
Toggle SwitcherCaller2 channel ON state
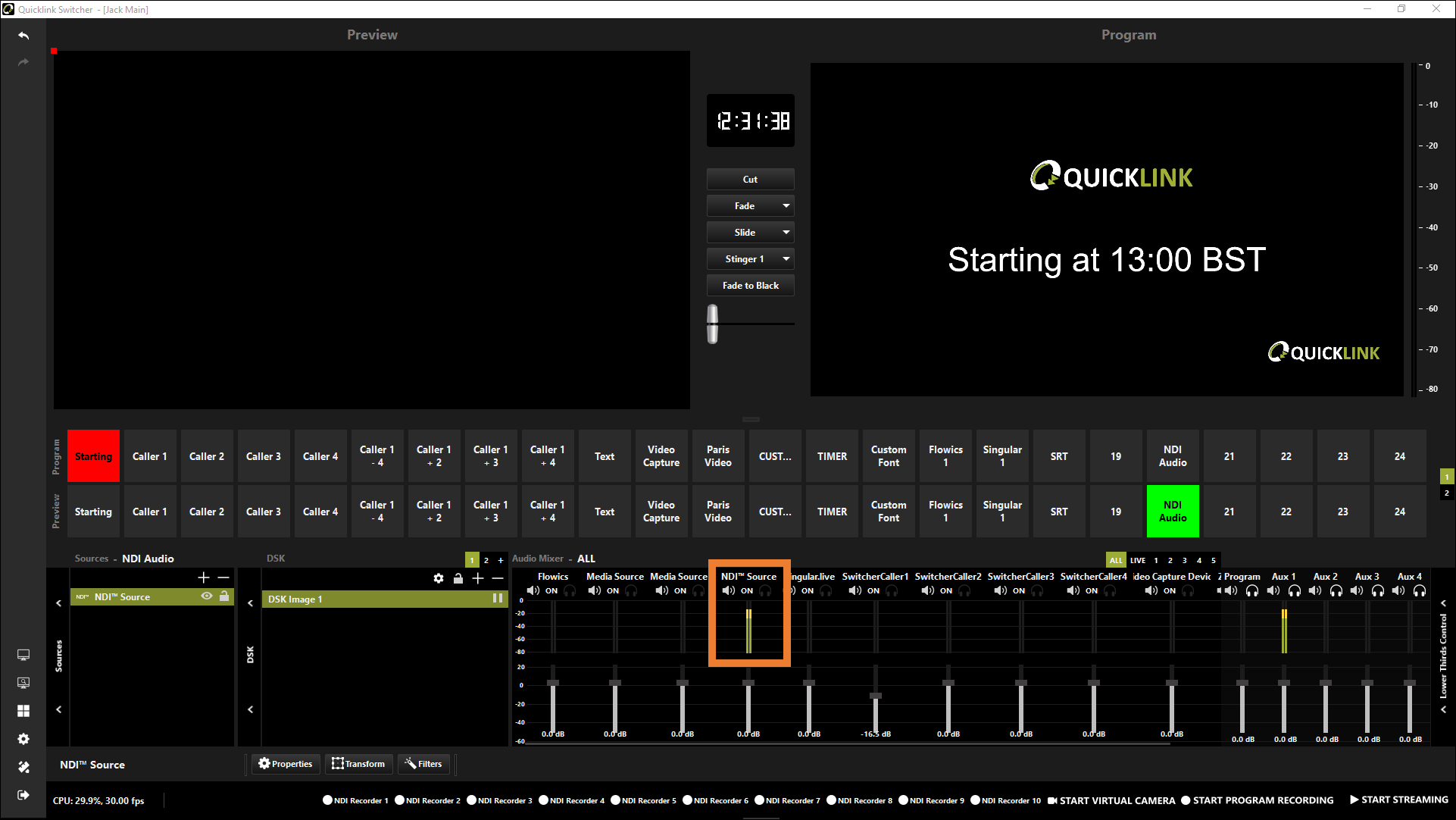pos(946,591)
